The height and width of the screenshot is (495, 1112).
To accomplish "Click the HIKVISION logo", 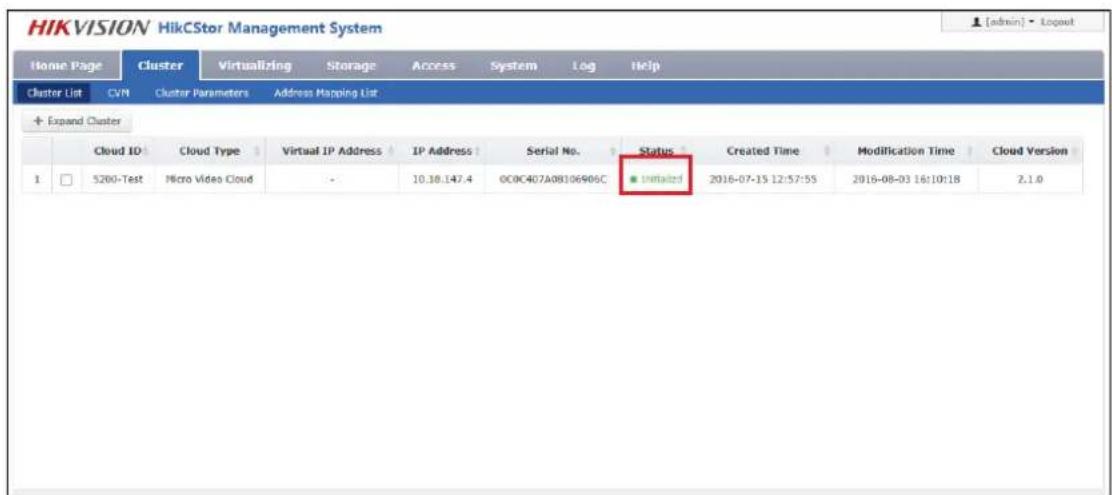I will 87,29.
